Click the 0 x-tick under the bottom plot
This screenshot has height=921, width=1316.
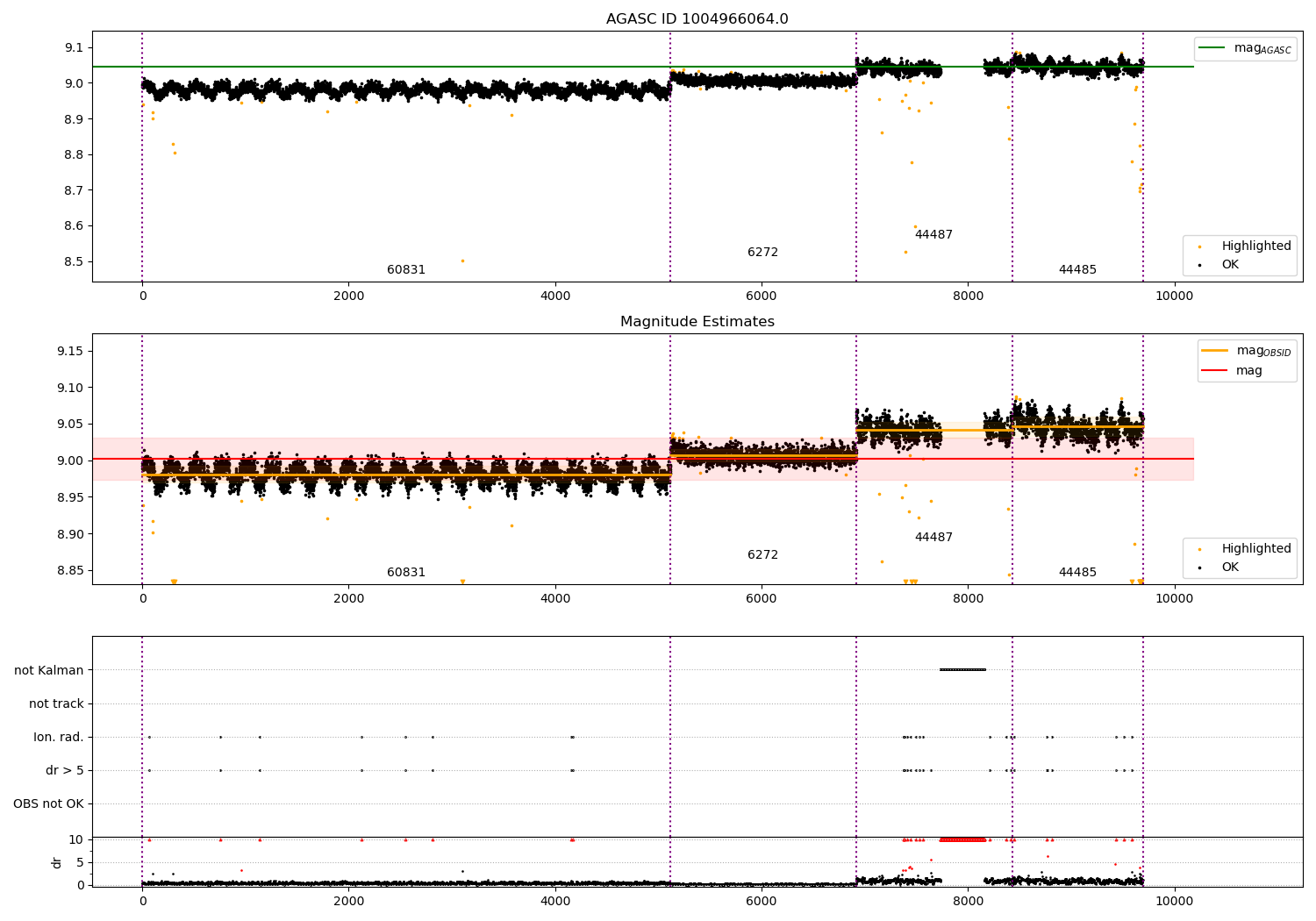click(142, 902)
